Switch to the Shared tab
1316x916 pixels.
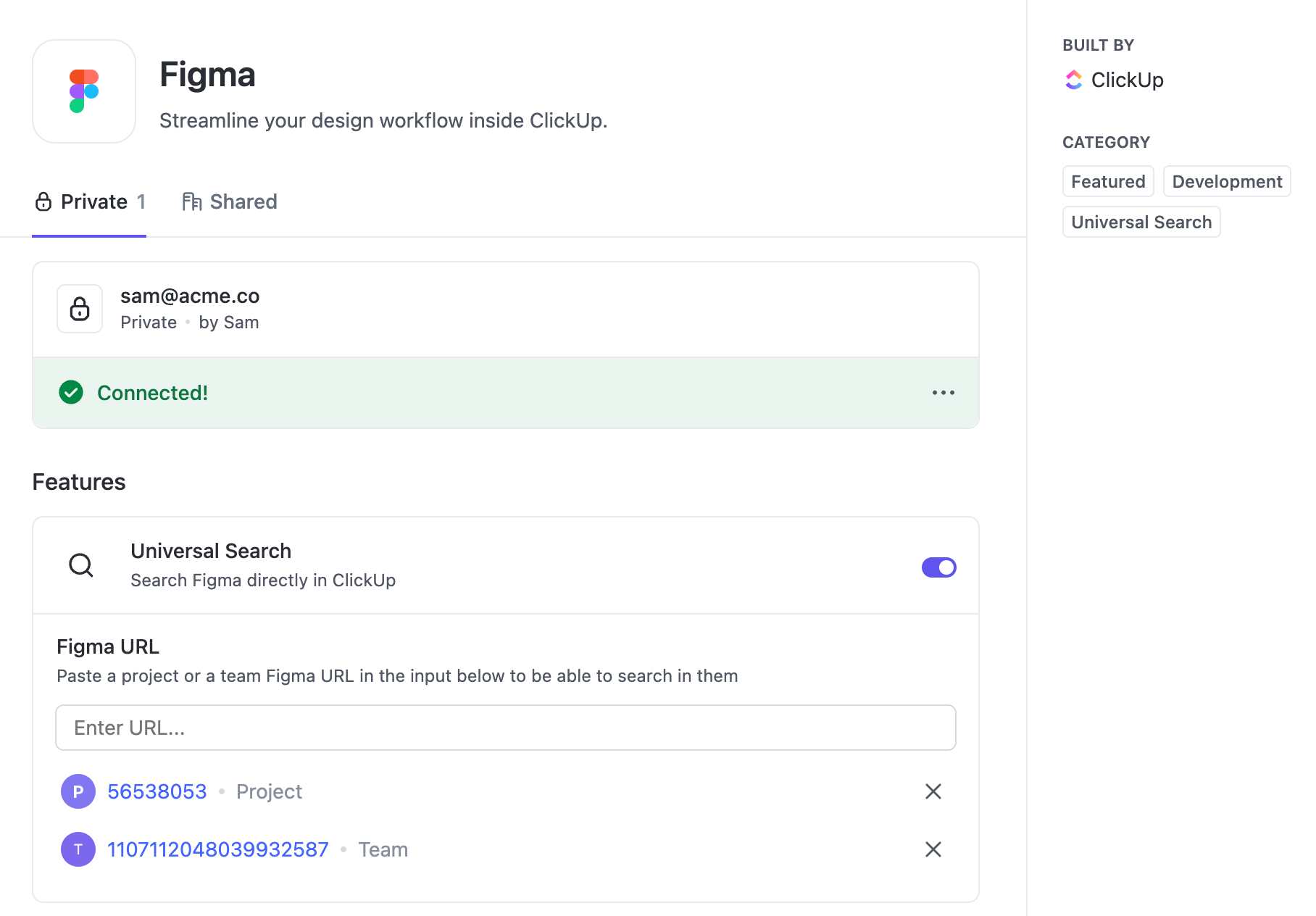tap(230, 201)
